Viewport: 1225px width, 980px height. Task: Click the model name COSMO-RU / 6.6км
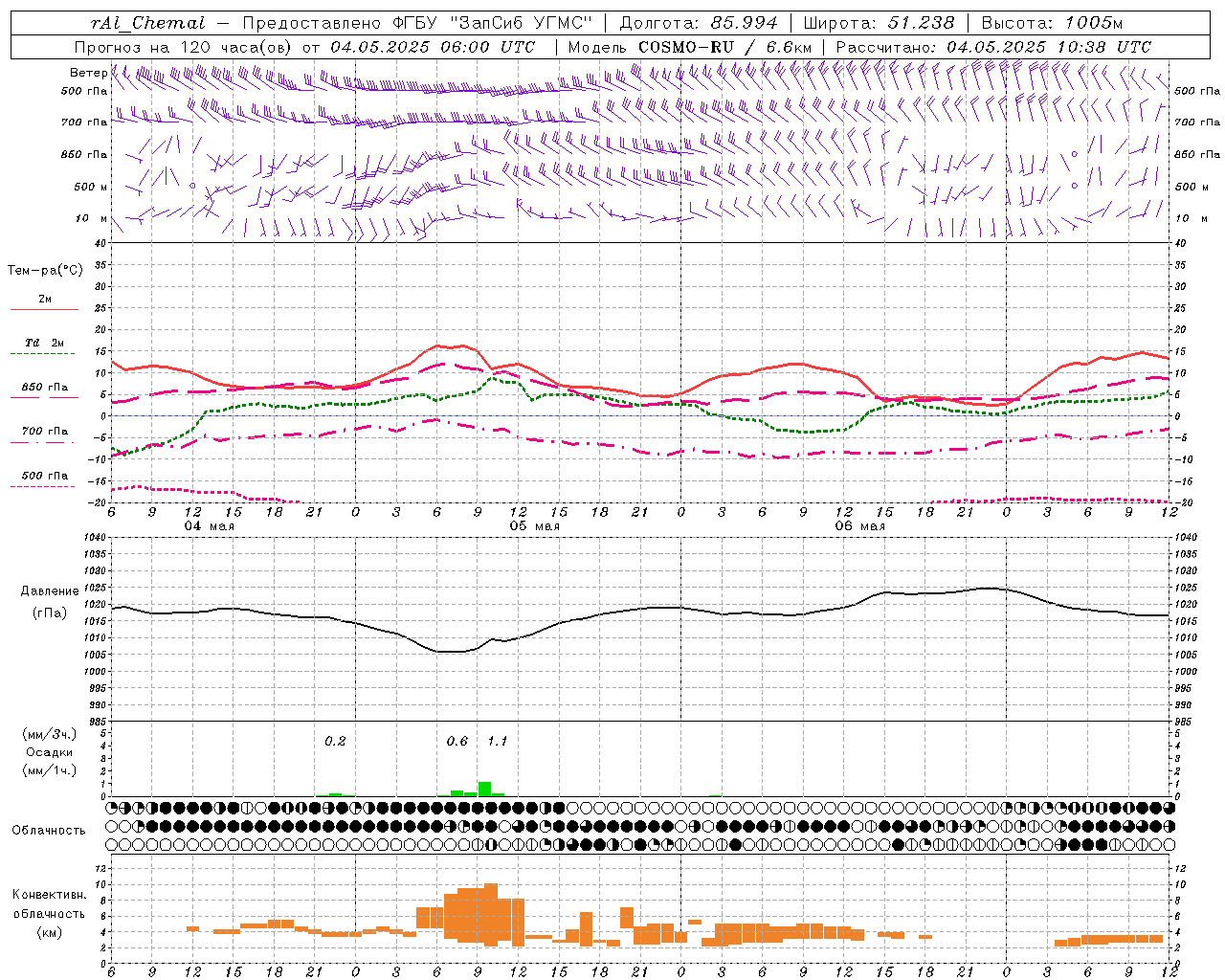[x=724, y=47]
